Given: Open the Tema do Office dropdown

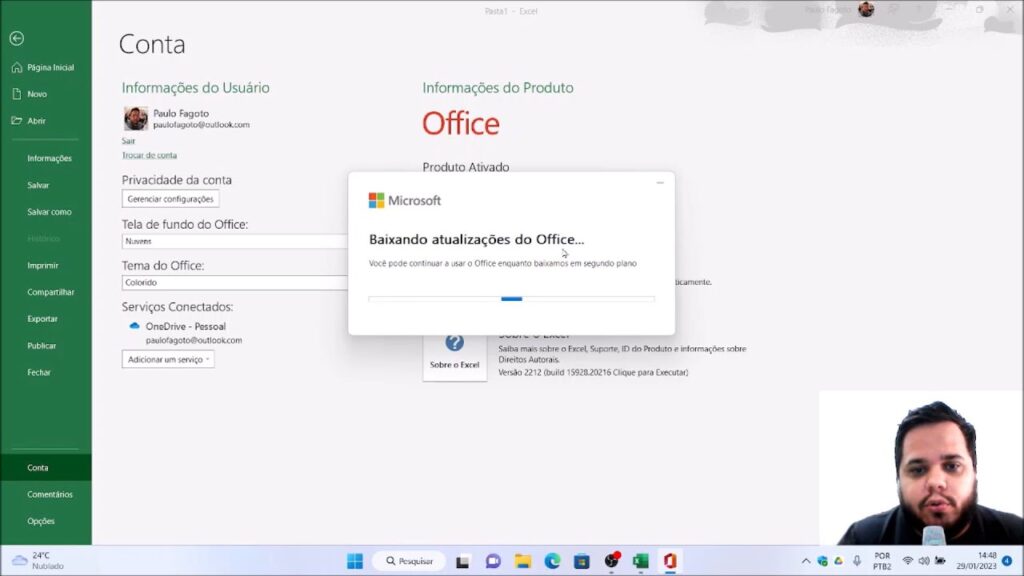Looking at the screenshot, I should point(235,282).
